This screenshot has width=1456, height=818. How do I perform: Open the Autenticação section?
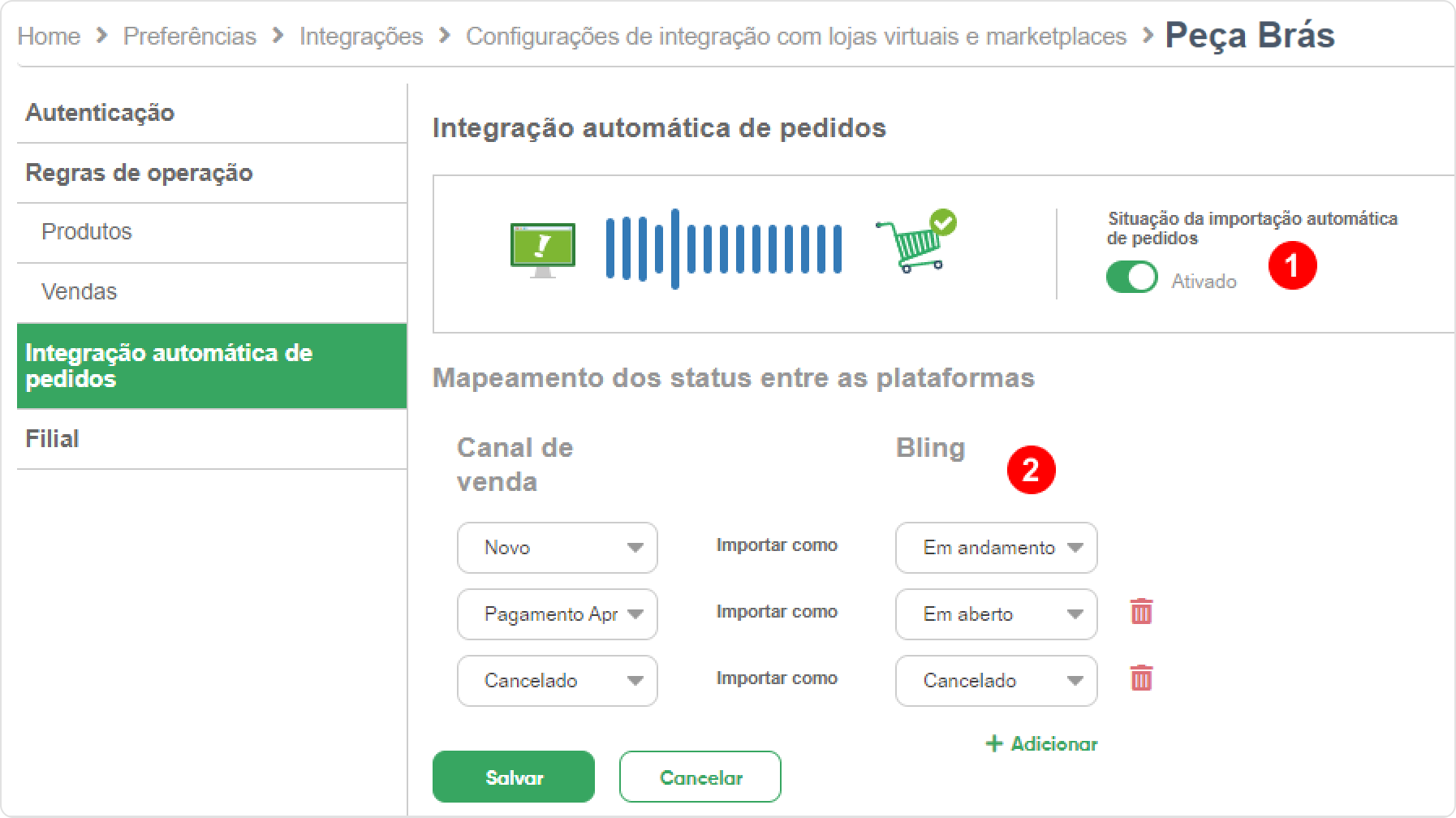coord(212,113)
